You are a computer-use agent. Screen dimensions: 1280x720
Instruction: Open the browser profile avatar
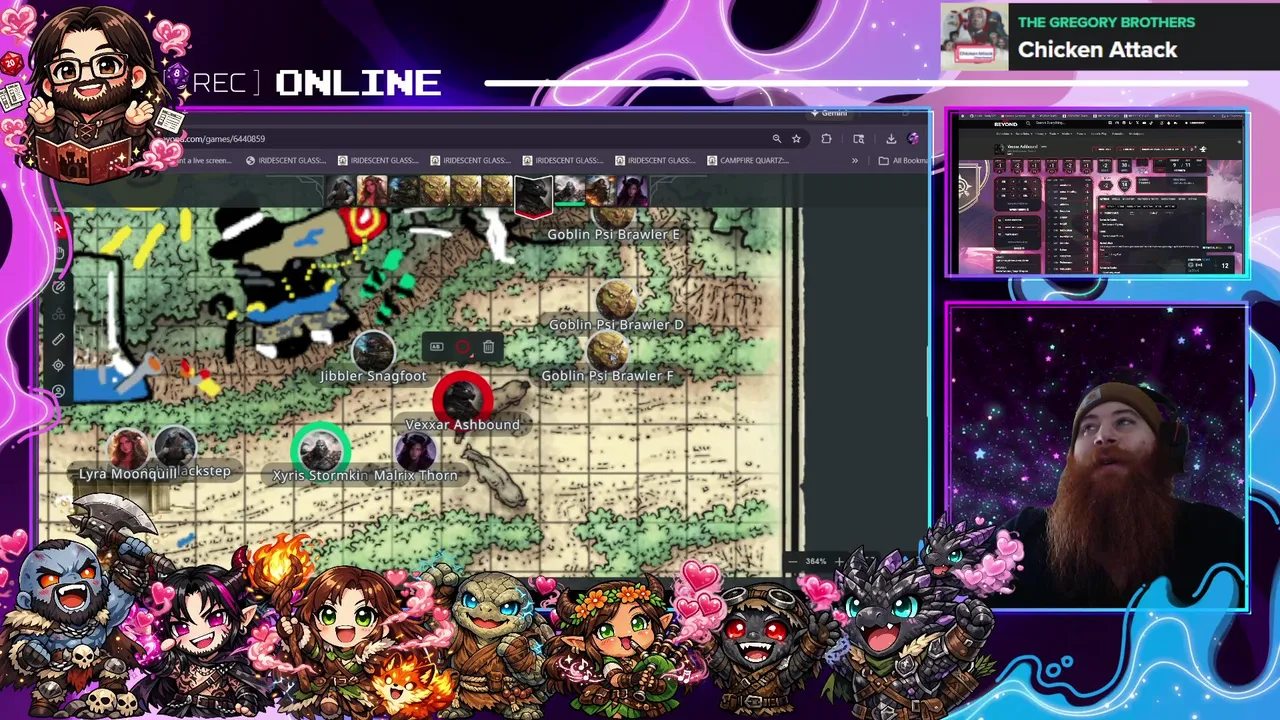(x=913, y=139)
